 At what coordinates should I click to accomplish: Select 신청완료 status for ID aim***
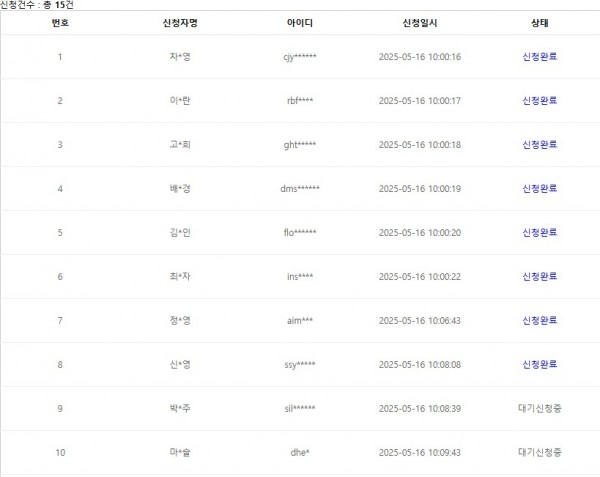click(540, 321)
